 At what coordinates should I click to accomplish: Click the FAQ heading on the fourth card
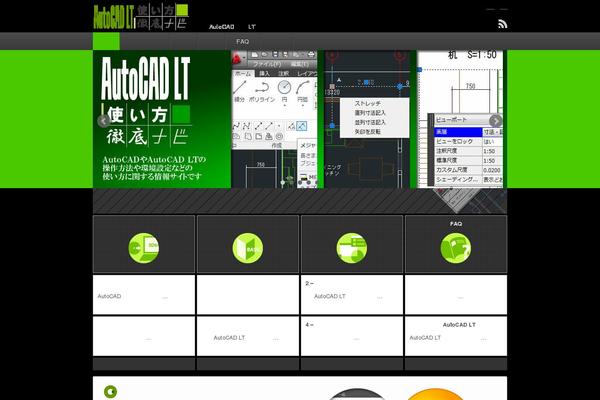click(x=456, y=224)
